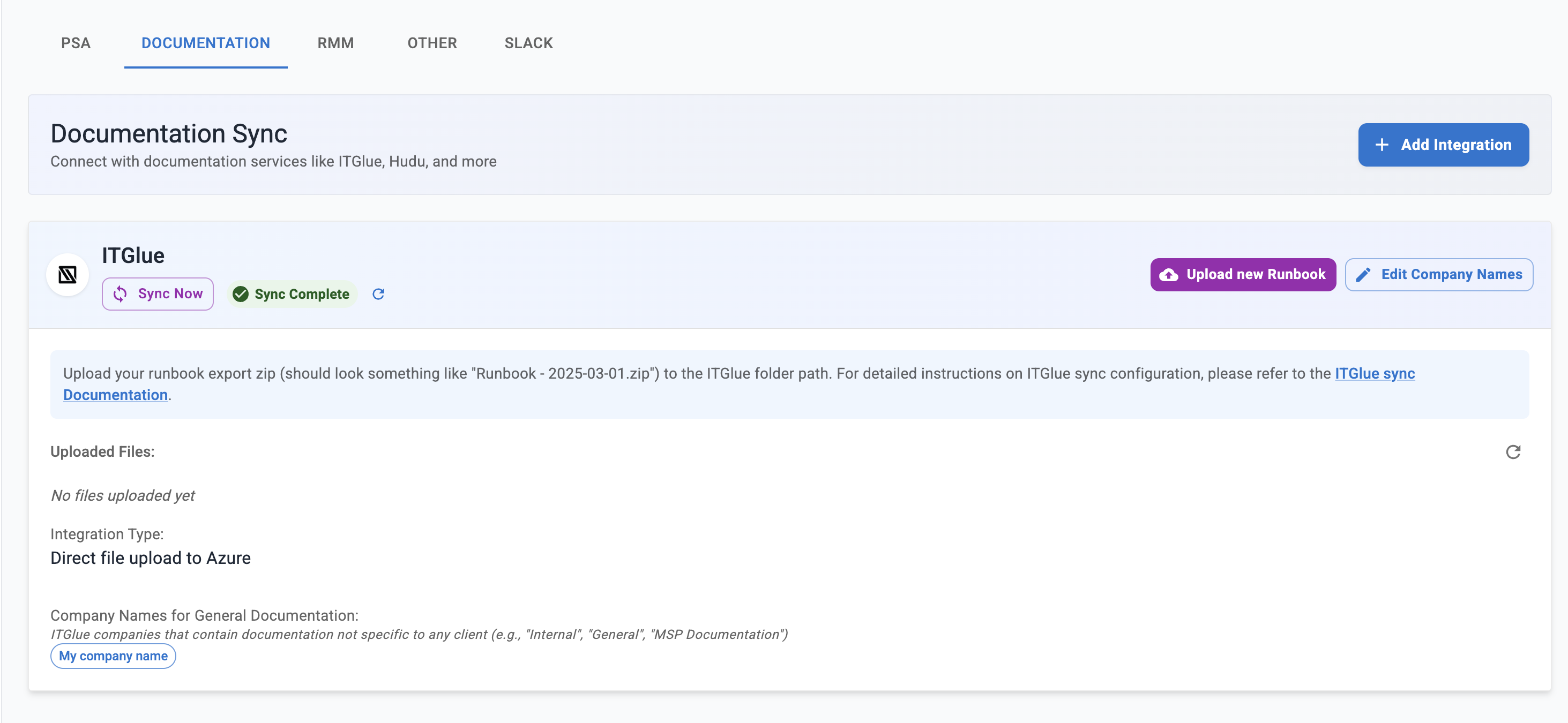The image size is (1568, 723).
Task: Click the plus icon on Add Integration
Action: (1382, 145)
